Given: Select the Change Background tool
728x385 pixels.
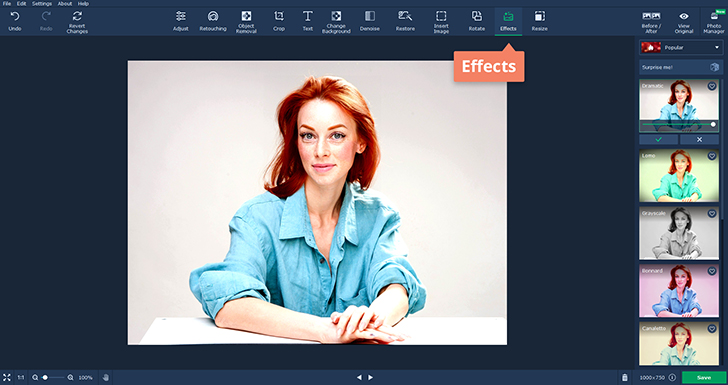Looking at the screenshot, I should pyautogui.click(x=336, y=22).
